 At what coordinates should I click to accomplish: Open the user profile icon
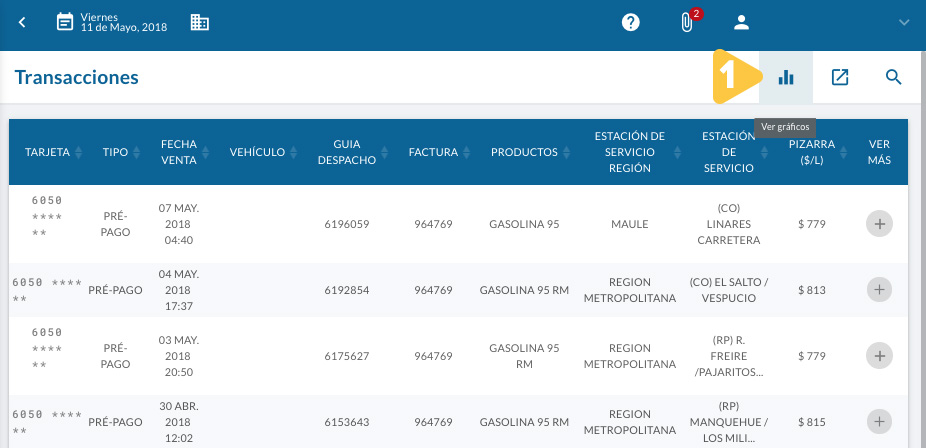point(741,22)
